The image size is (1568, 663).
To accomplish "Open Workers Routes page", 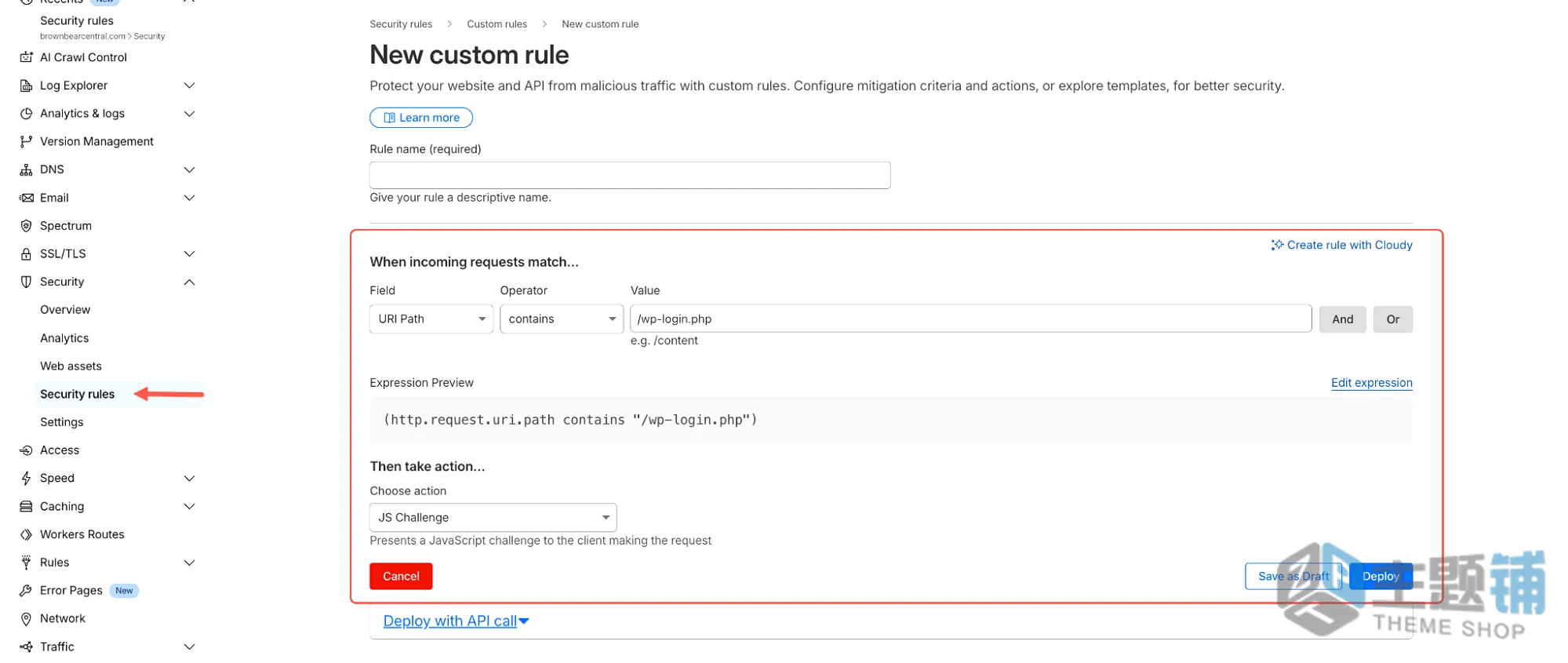I will click(82, 534).
